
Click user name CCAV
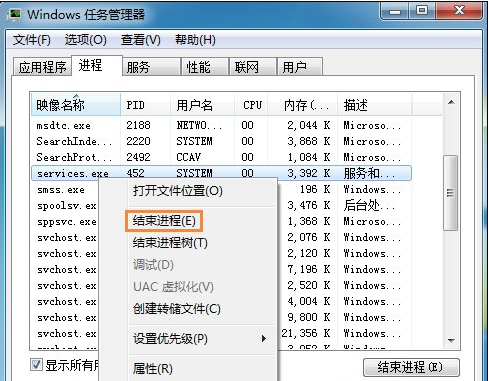tap(189, 157)
